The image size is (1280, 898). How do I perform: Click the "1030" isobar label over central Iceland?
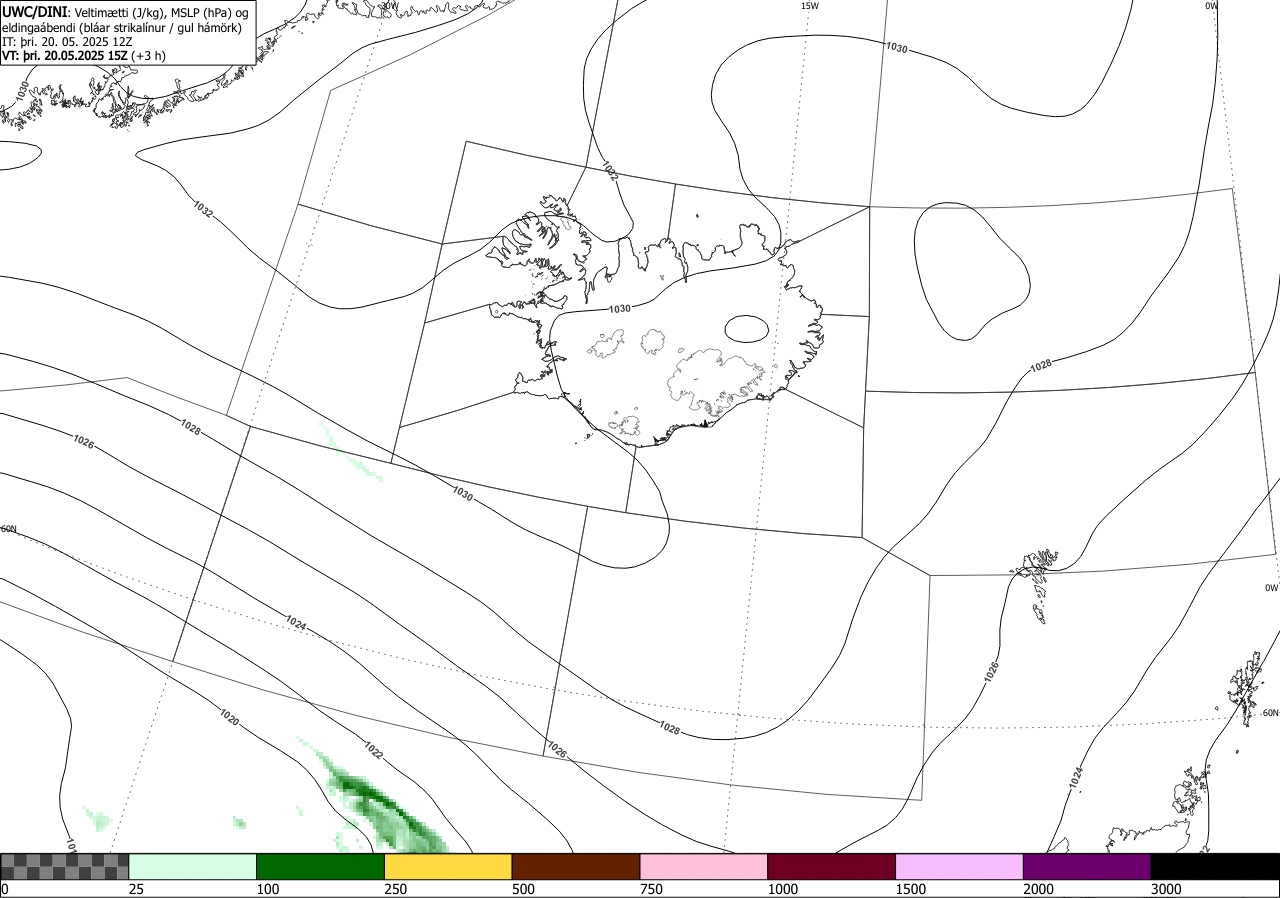click(620, 309)
